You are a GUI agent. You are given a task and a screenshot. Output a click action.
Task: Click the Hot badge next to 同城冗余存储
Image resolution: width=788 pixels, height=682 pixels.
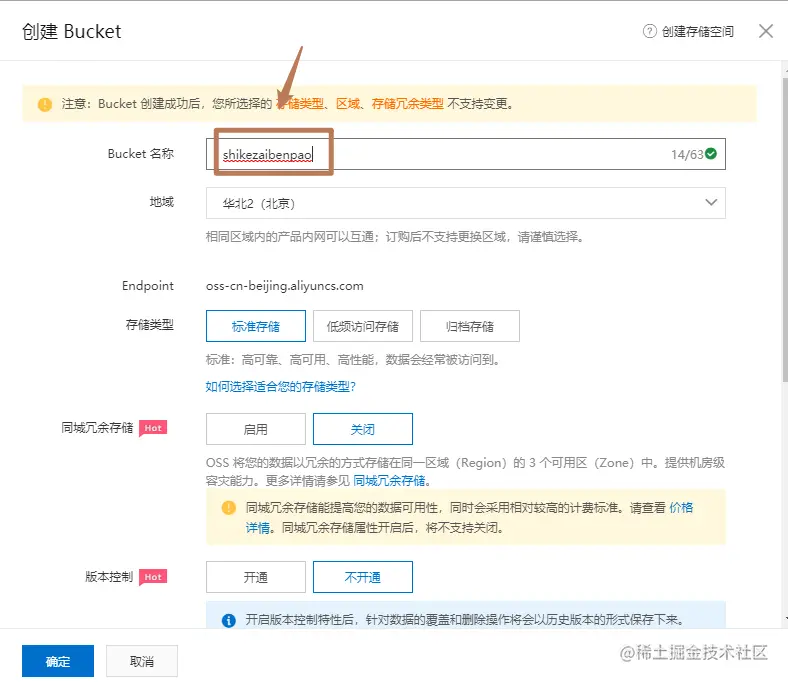(x=153, y=428)
